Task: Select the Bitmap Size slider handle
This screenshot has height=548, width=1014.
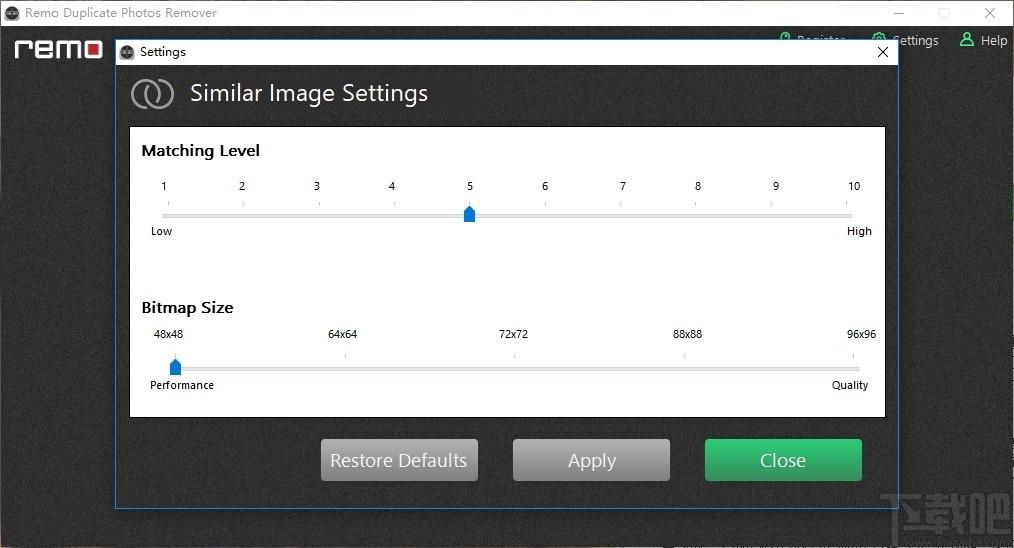Action: pyautogui.click(x=175, y=367)
